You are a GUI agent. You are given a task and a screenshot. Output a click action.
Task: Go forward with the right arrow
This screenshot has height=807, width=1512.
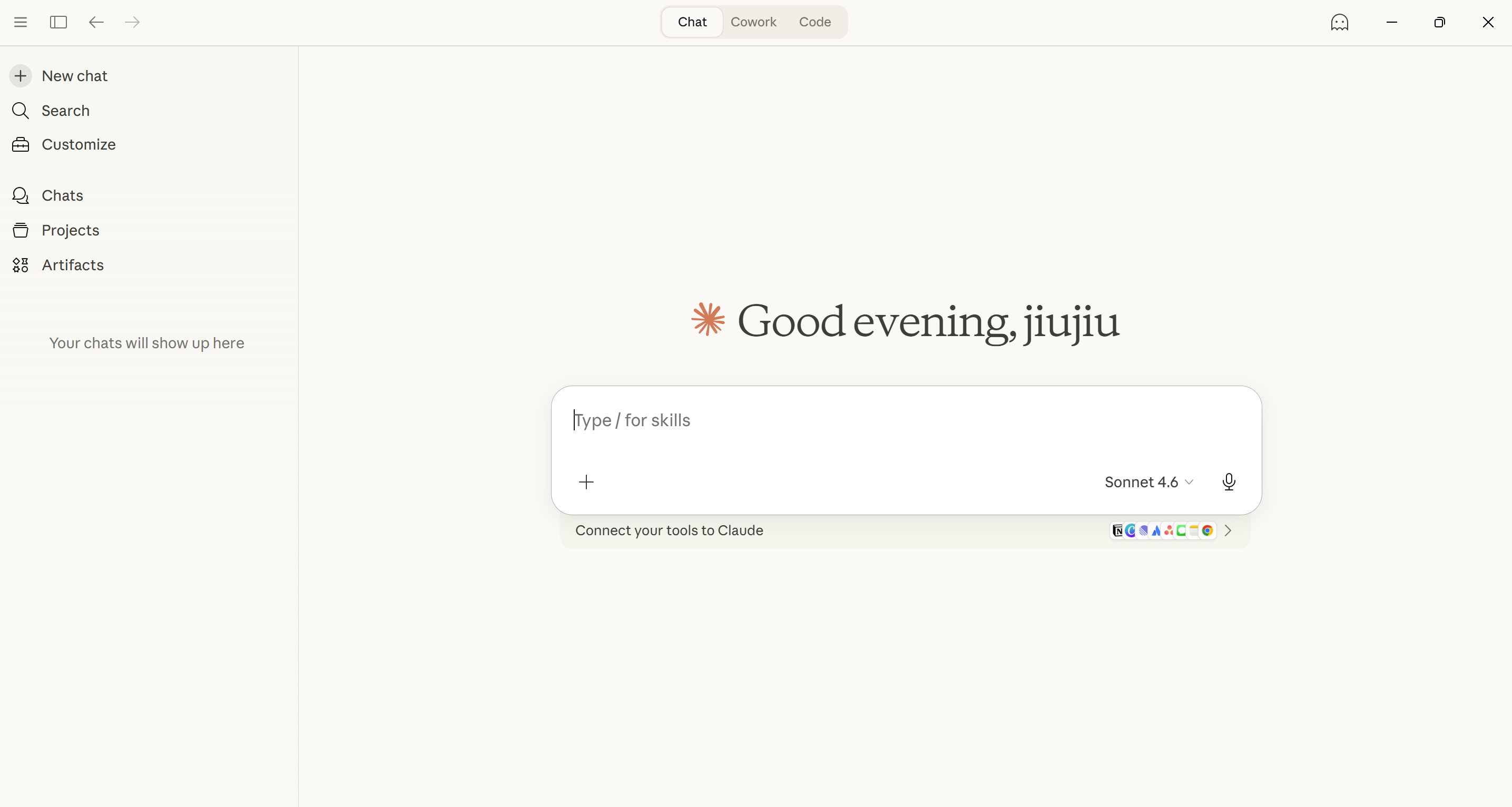pos(133,22)
